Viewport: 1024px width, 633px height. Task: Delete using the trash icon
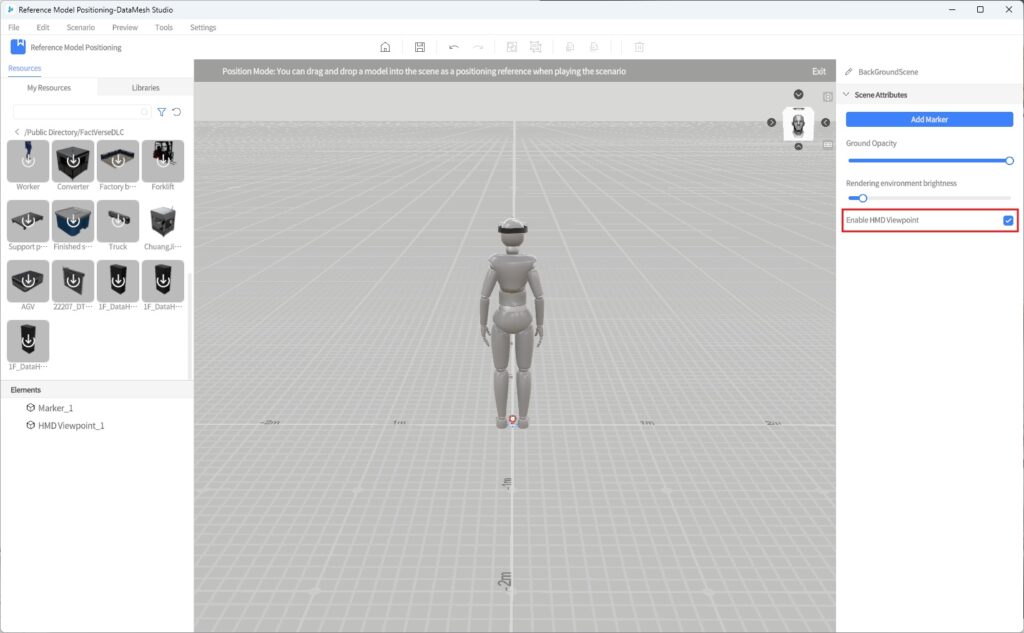point(638,46)
